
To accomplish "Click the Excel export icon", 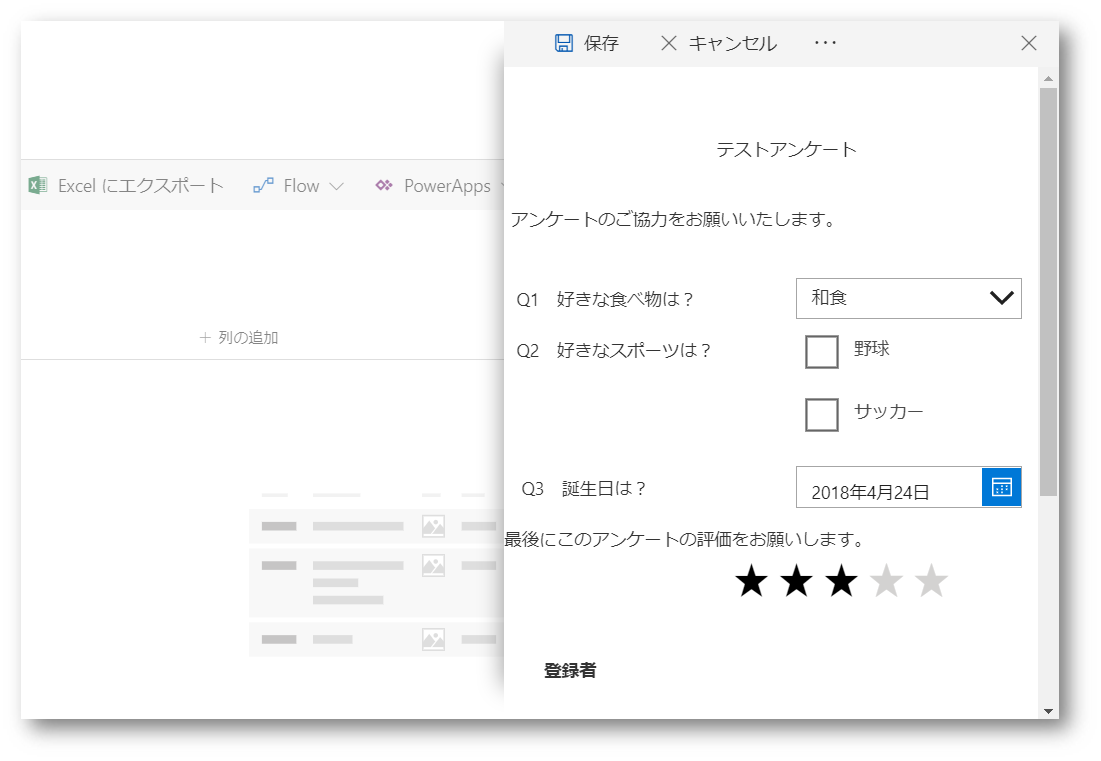I will point(38,185).
